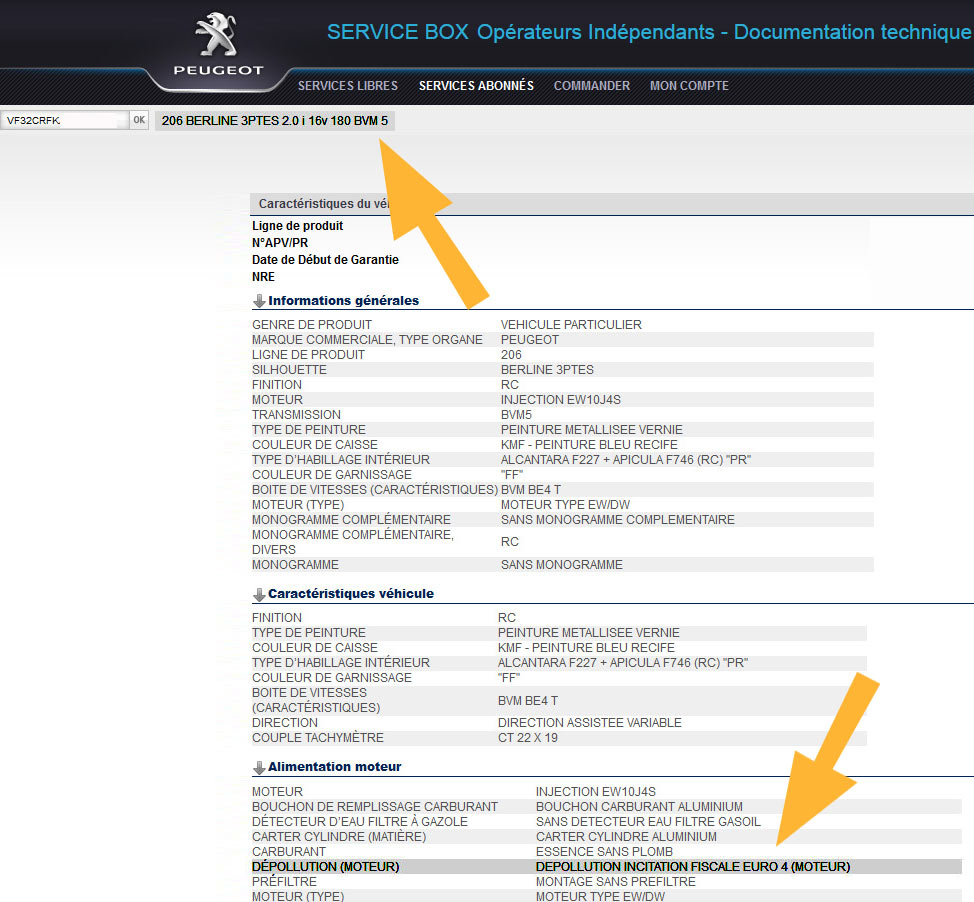Toggle the Alimentation moteur section arrow
This screenshot has height=902, width=974.
click(x=259, y=768)
